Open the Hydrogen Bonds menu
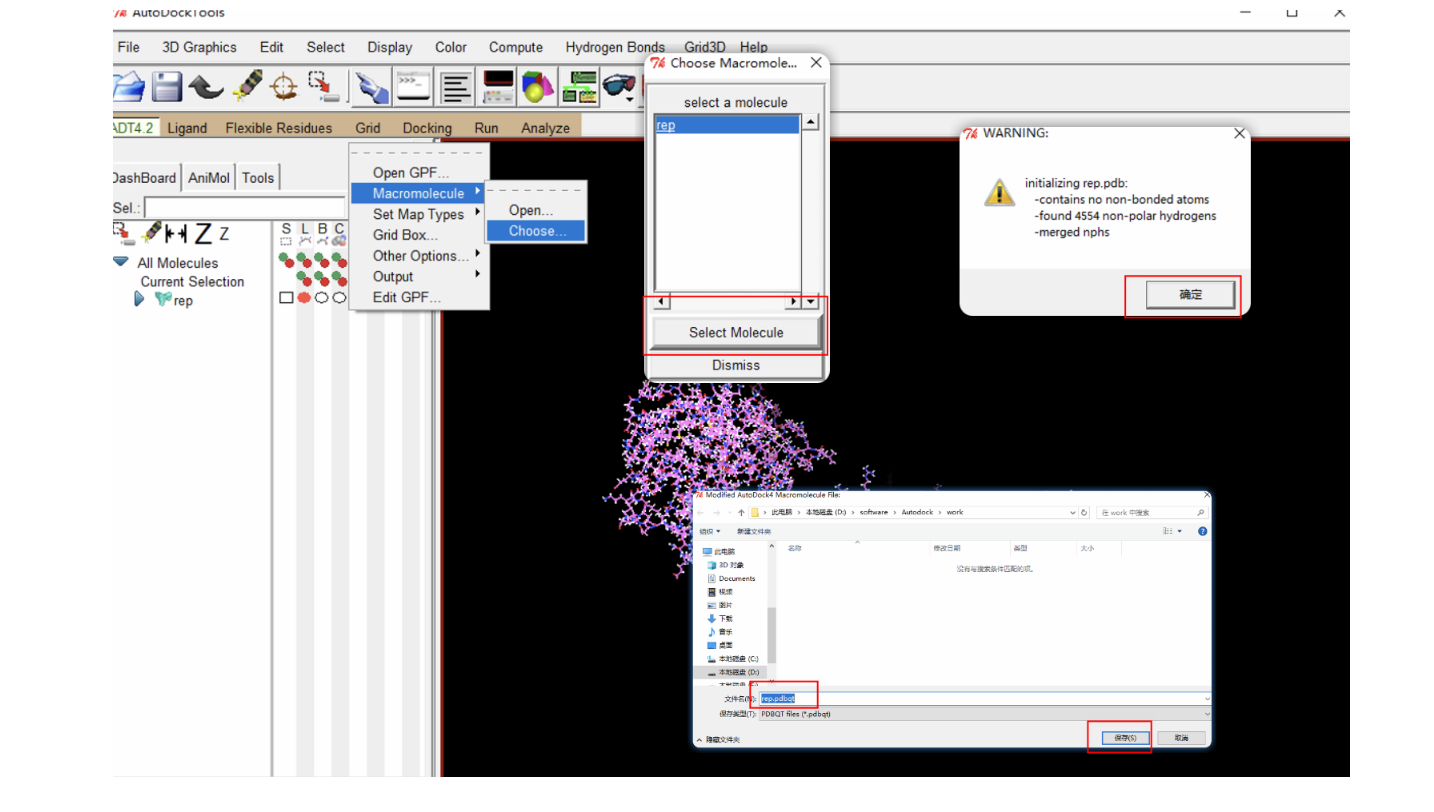Screen dimensions: 1434x812 pos(615,47)
